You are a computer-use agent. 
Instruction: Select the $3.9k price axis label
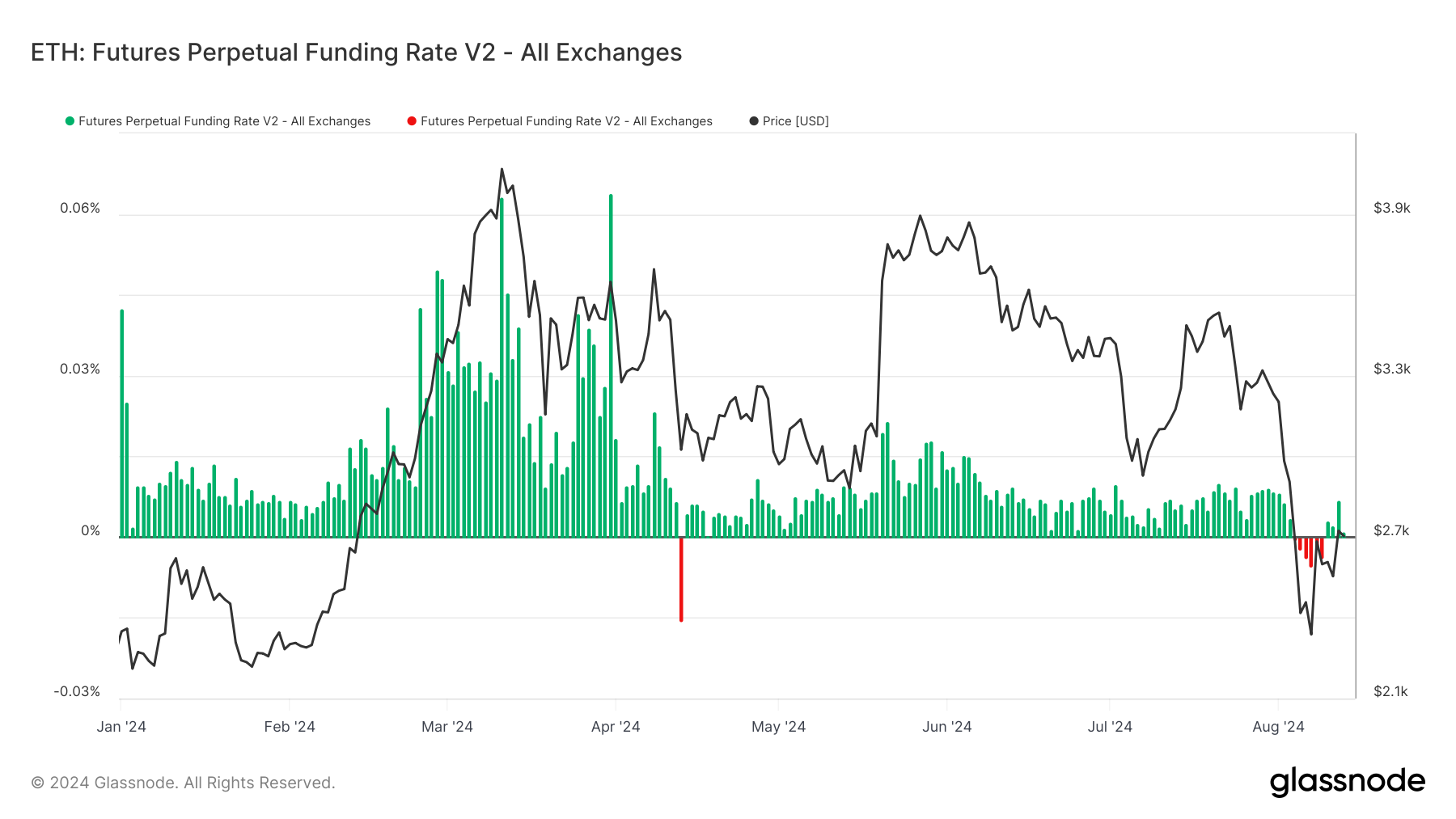[x=1391, y=208]
